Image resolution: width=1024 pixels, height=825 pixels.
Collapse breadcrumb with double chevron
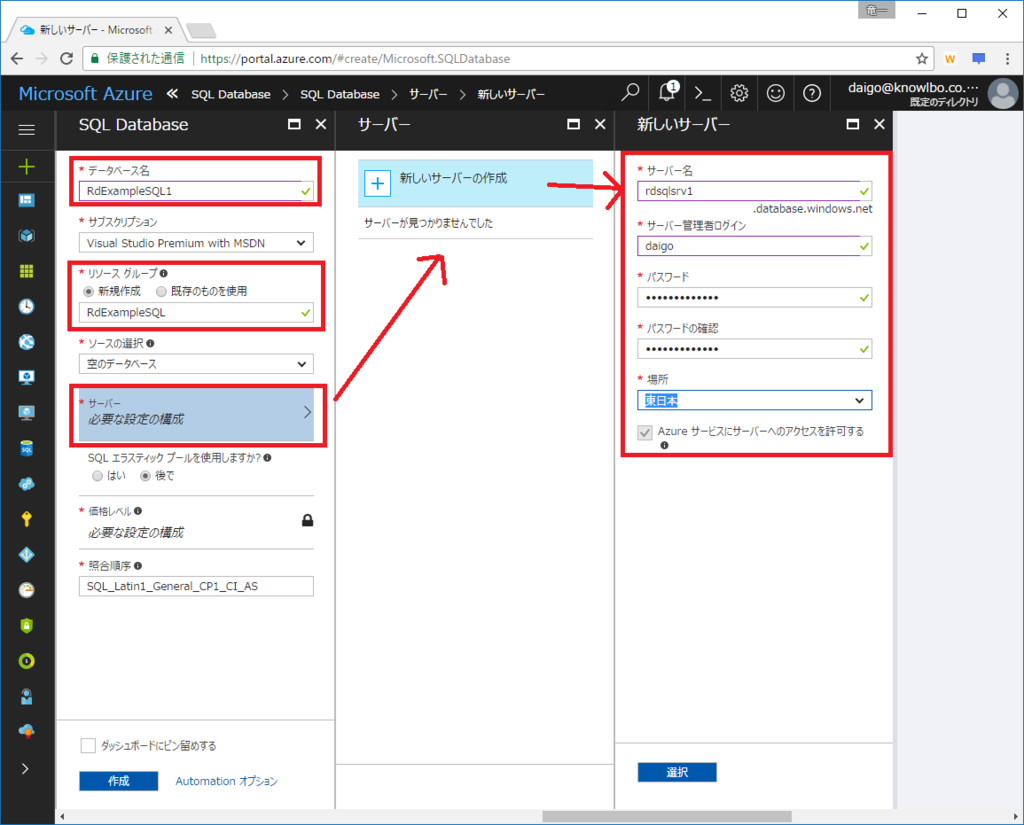pyautogui.click(x=172, y=94)
